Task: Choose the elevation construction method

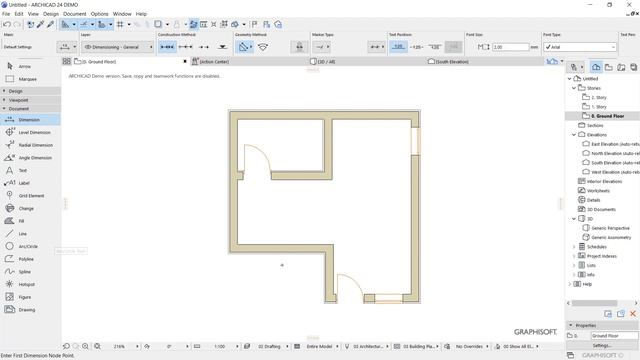Action: [x=222, y=47]
